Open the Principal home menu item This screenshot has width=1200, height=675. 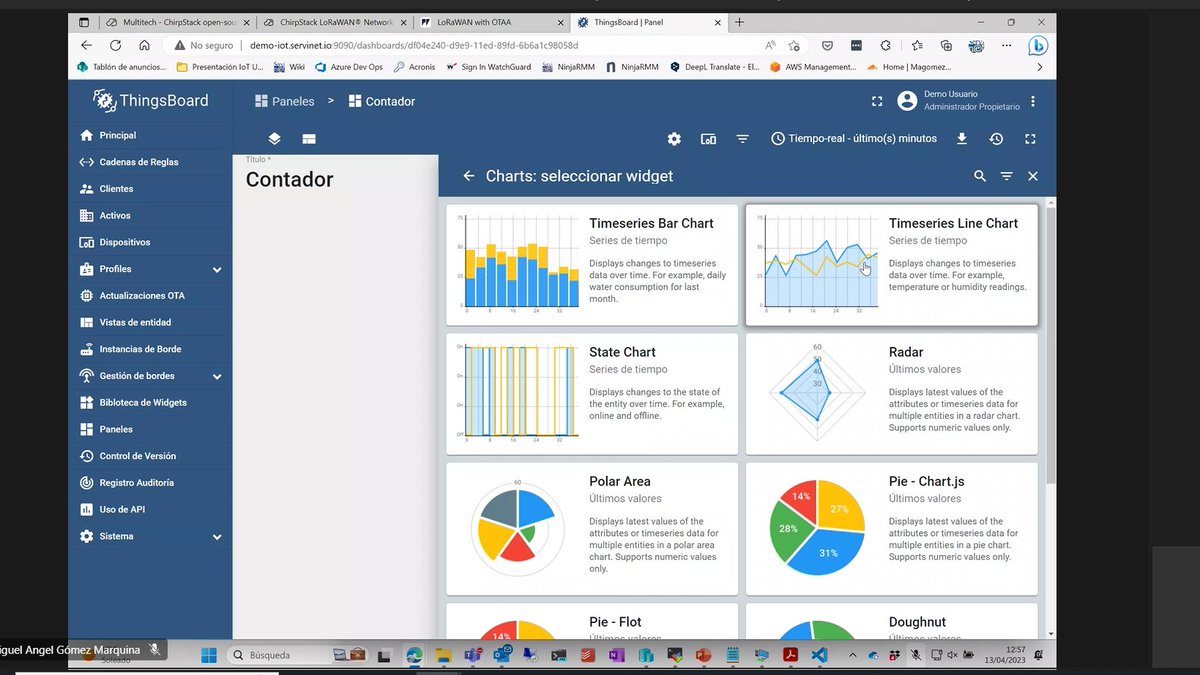tap(150, 135)
